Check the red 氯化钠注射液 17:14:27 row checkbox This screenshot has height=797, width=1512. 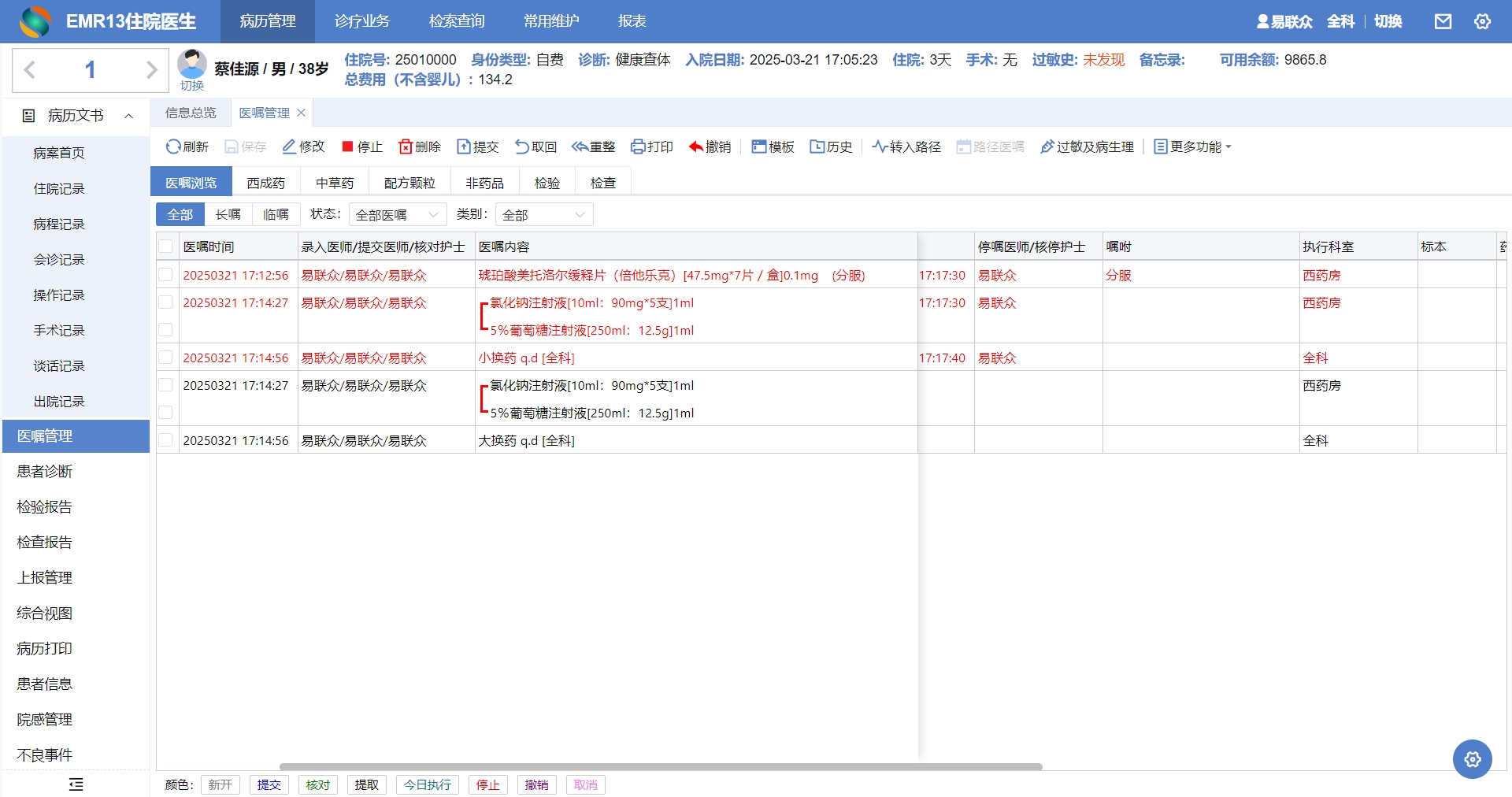click(165, 302)
